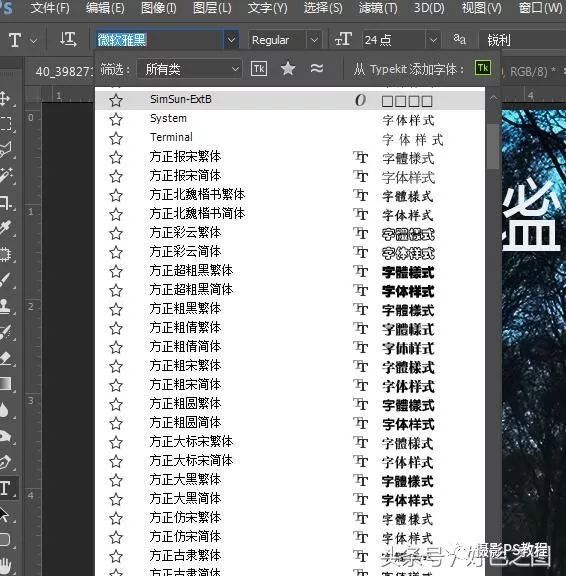
Task: Select the Eyedropper tool
Action: (6, 228)
